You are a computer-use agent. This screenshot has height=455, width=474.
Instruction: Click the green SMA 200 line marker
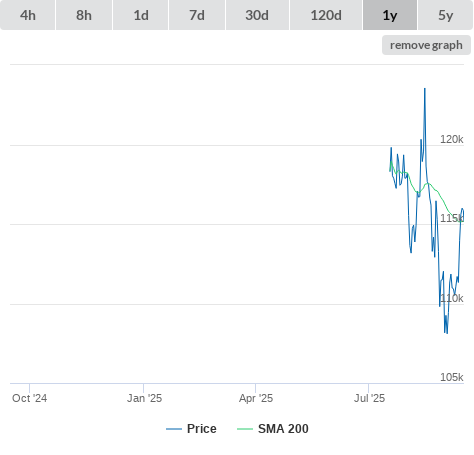pyautogui.click(x=245, y=429)
